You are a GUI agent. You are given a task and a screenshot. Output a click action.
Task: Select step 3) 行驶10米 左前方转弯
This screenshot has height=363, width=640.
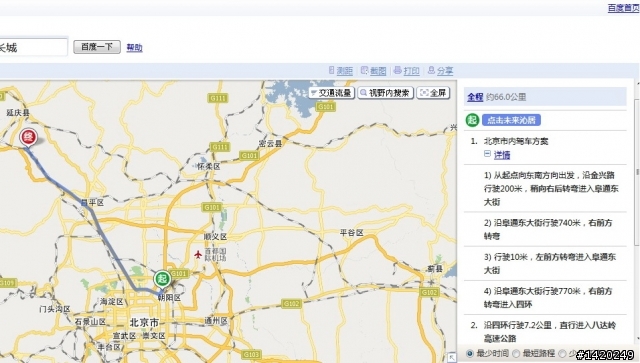click(x=550, y=263)
